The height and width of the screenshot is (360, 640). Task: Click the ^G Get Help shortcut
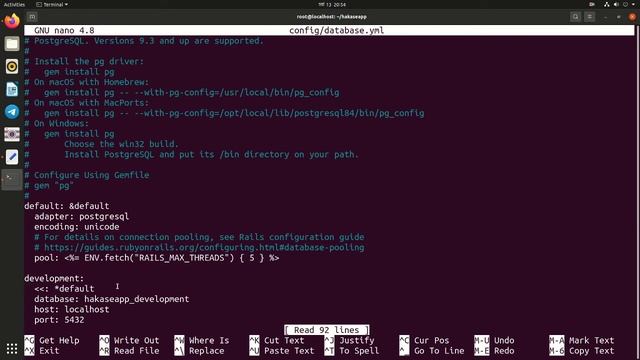point(52,340)
